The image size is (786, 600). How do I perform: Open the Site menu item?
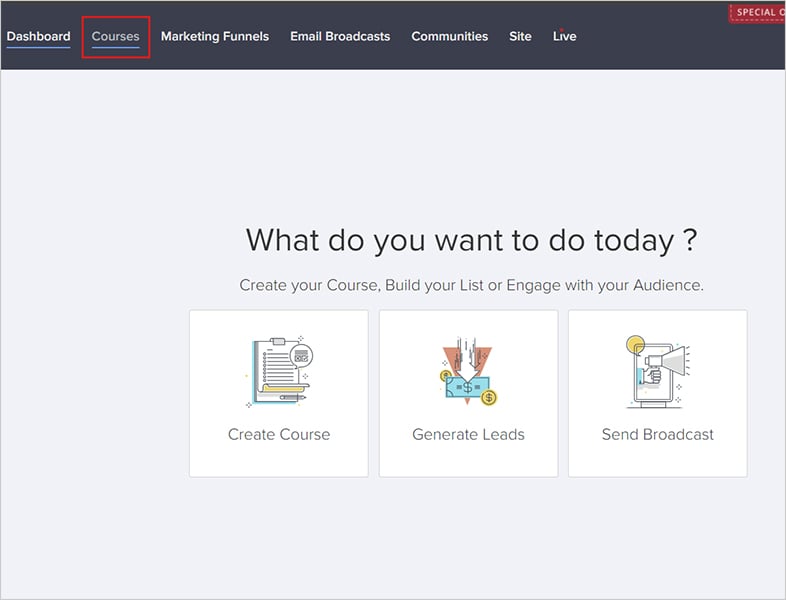pos(520,37)
